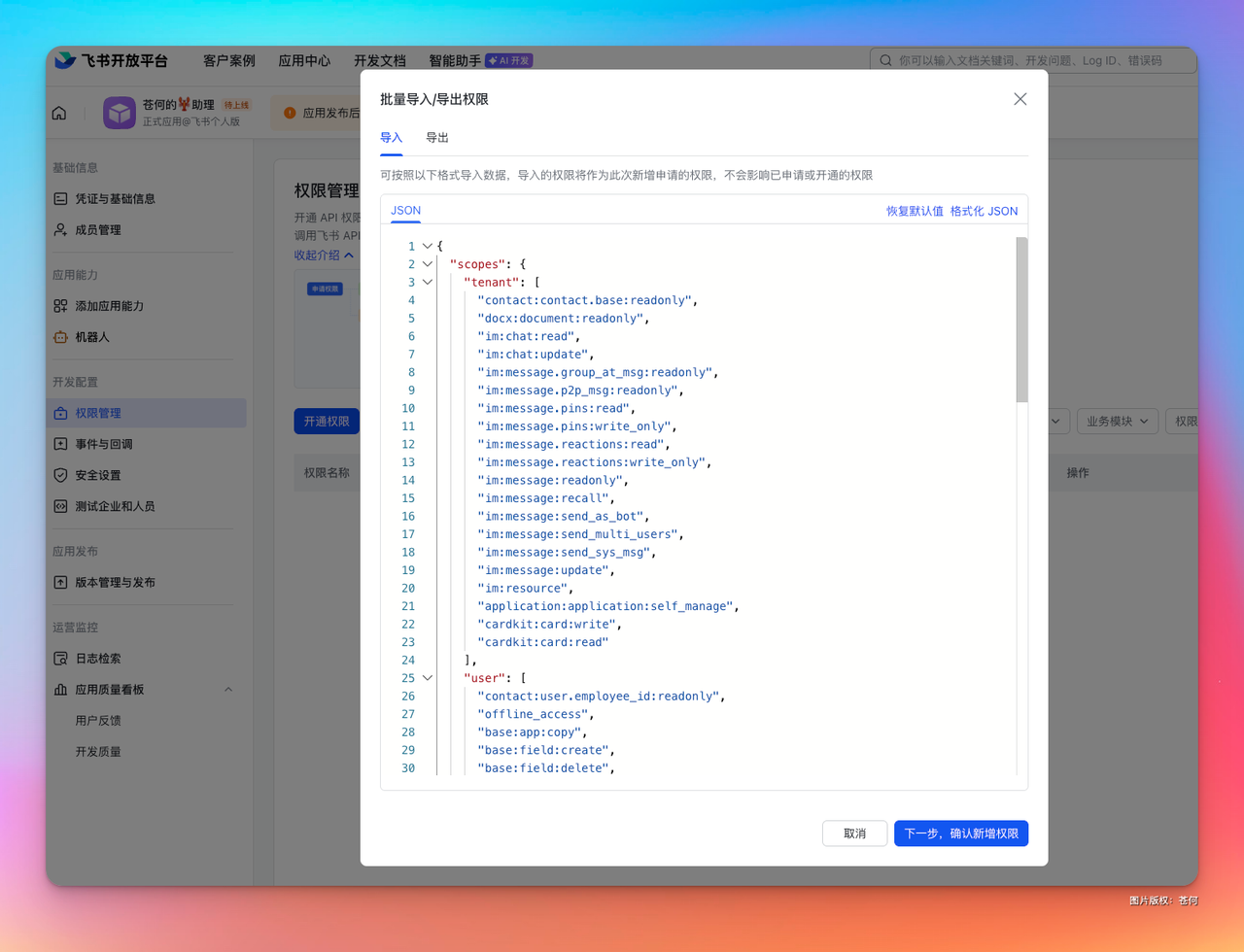This screenshot has height=952, width=1244.
Task: Click the JSON editor vertical scrollbar
Action: (1021, 320)
